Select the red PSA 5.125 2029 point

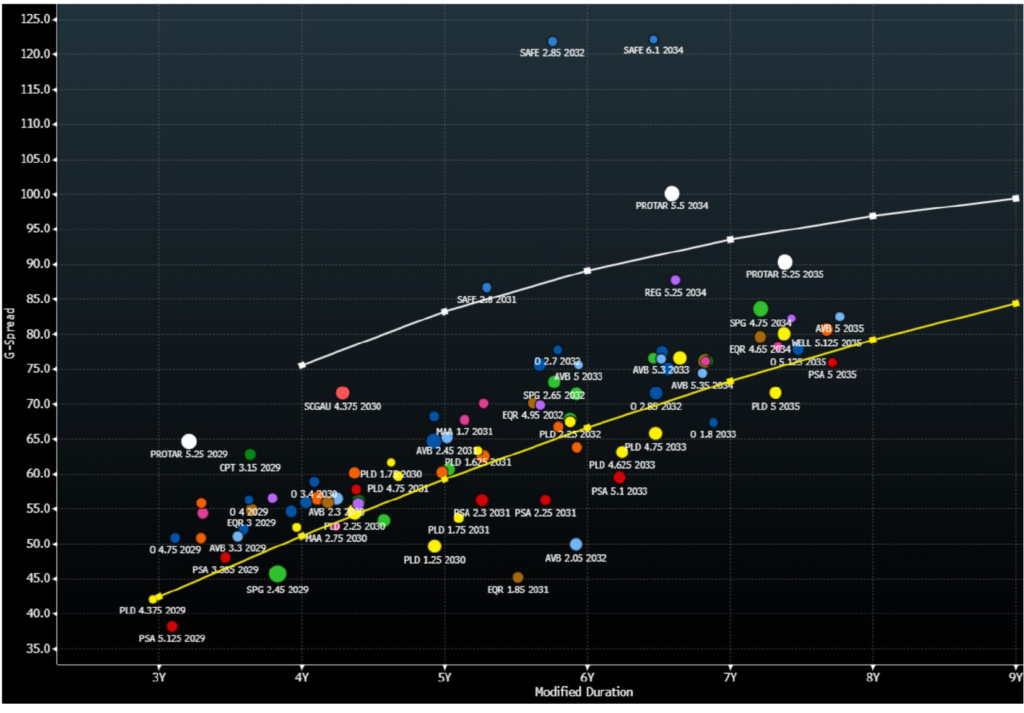172,626
